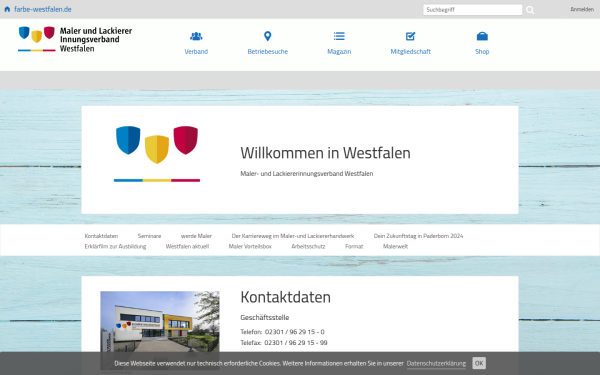The height and width of the screenshot is (375, 600).
Task: Open Dein Zukunftstag in Paderborn 2024
Action: pyautogui.click(x=418, y=236)
